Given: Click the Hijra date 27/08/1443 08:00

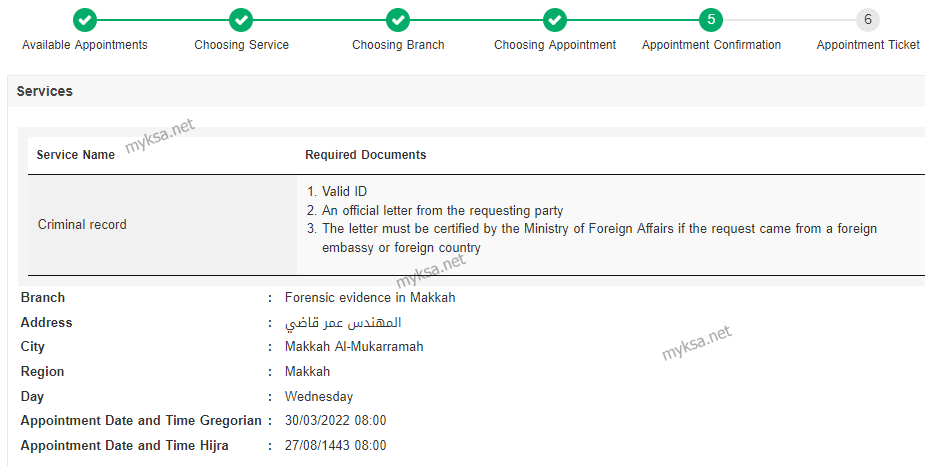Looking at the screenshot, I should tap(336, 445).
